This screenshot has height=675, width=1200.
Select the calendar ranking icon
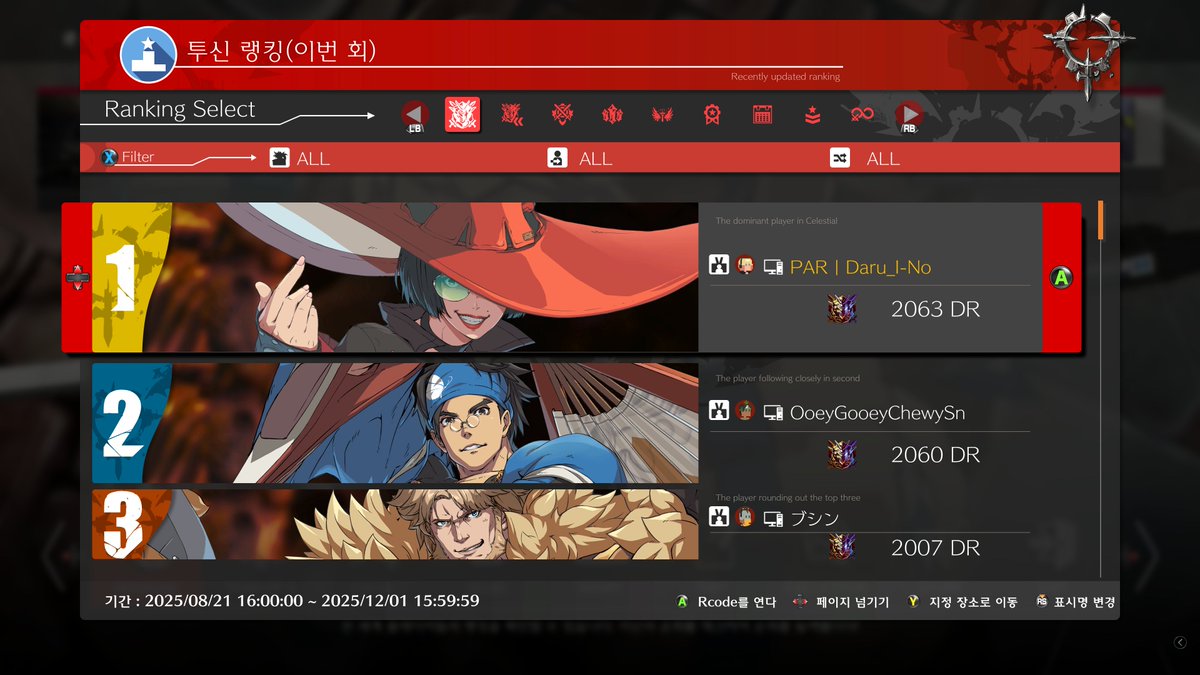coord(762,115)
